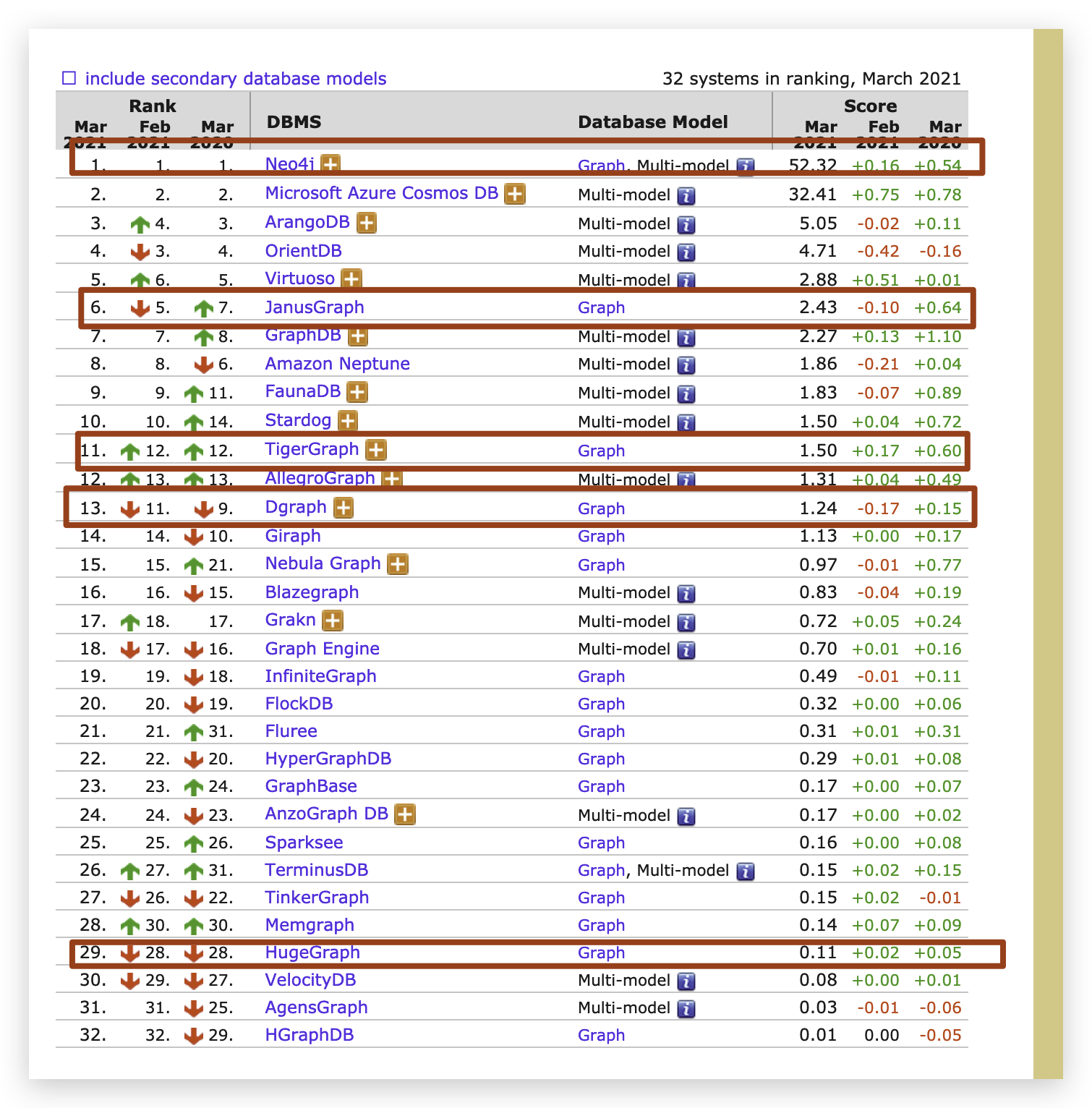Open the FlockDB link
The width and height of the screenshot is (1092, 1108).
click(x=299, y=704)
